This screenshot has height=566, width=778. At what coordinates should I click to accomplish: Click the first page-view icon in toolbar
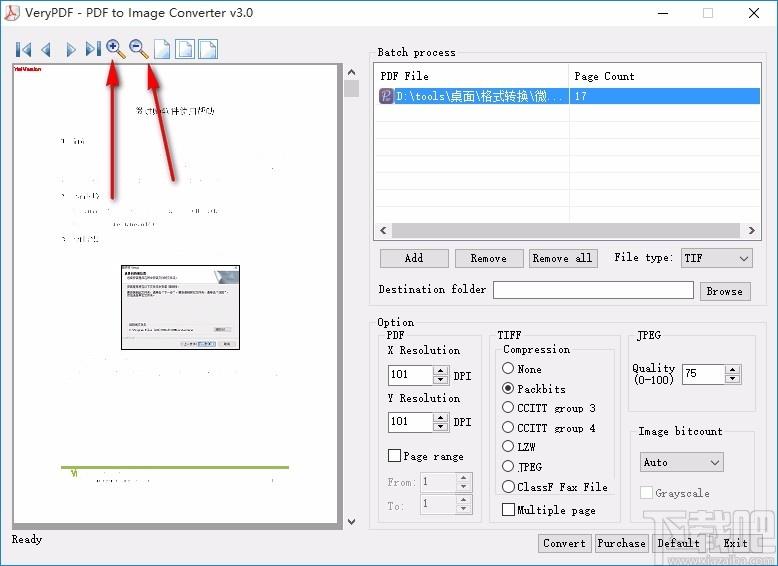(x=162, y=49)
